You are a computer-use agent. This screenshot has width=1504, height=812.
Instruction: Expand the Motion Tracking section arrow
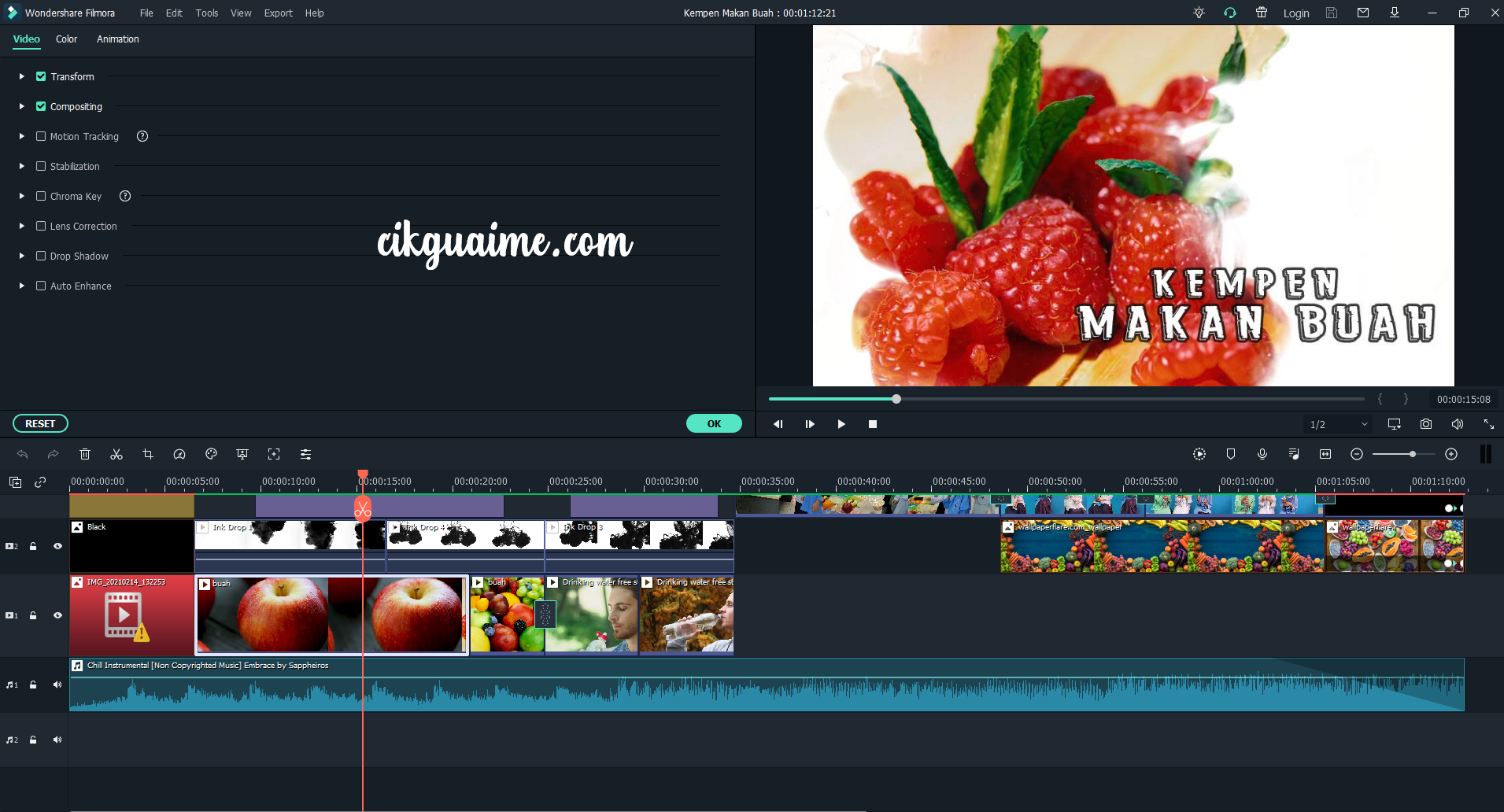(22, 136)
